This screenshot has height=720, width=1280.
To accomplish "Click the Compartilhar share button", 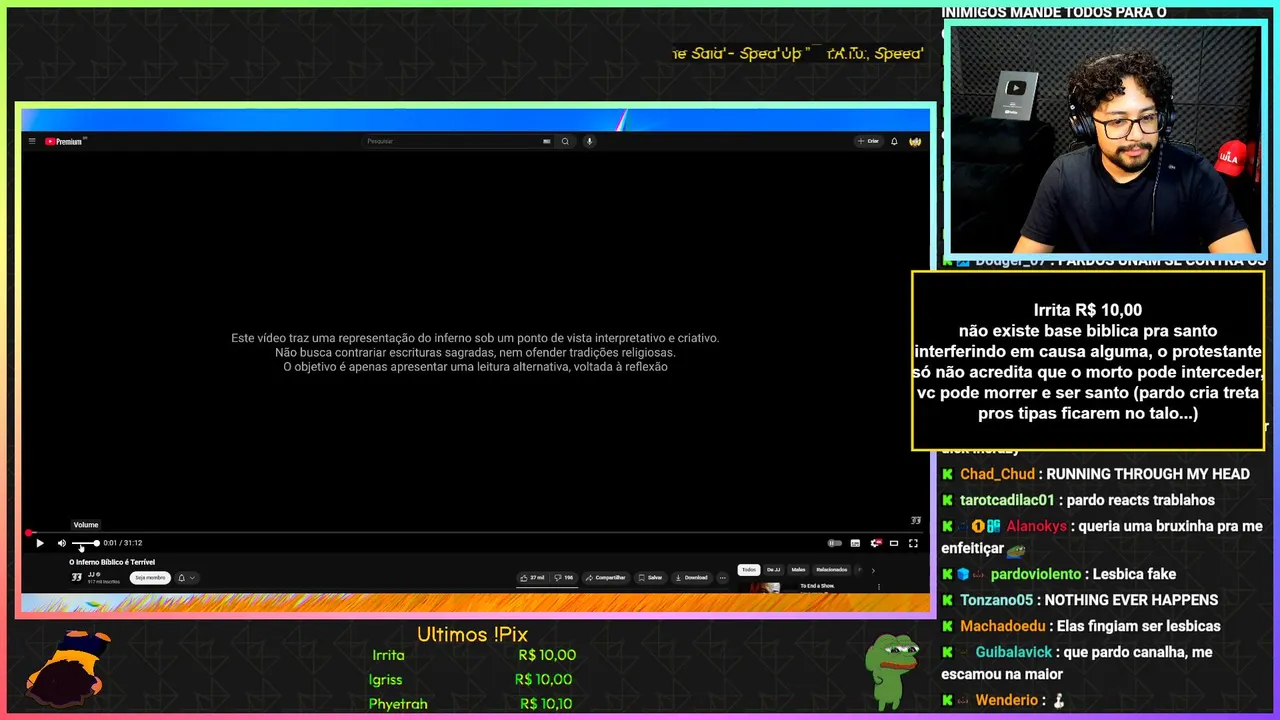I will click(x=607, y=577).
